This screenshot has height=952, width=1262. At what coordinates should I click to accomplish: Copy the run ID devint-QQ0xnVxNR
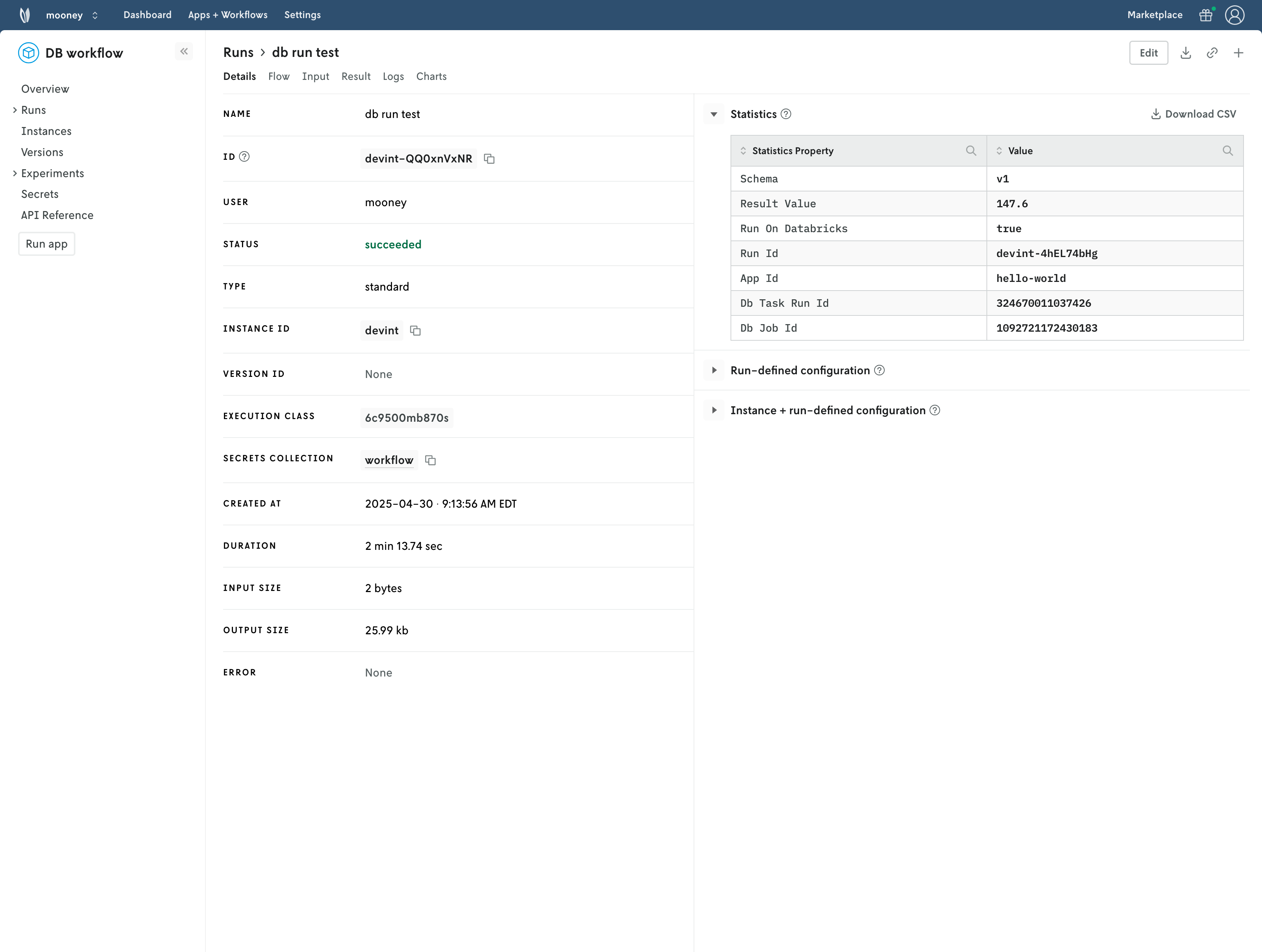pos(489,159)
